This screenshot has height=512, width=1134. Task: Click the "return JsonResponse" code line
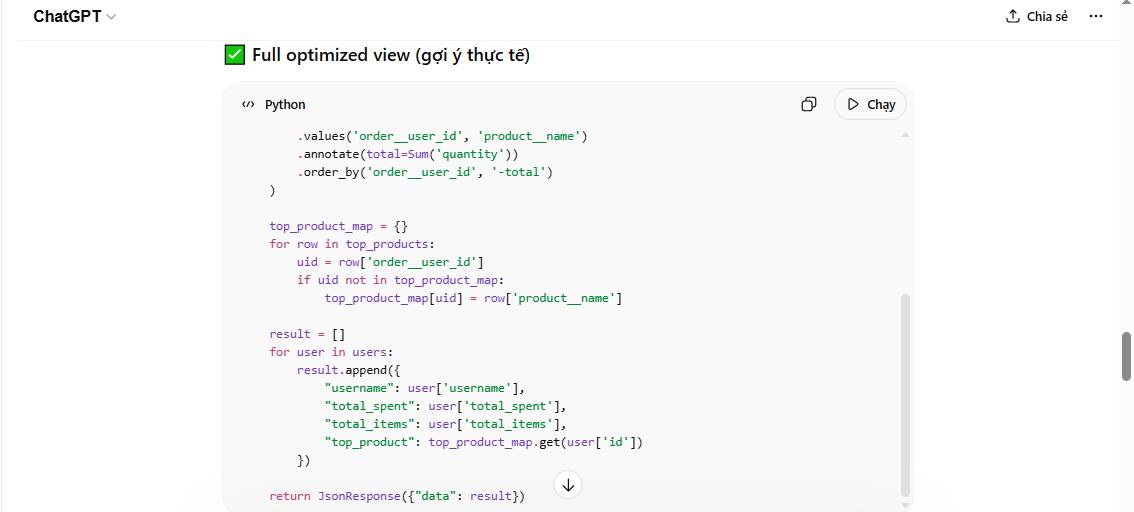click(396, 496)
